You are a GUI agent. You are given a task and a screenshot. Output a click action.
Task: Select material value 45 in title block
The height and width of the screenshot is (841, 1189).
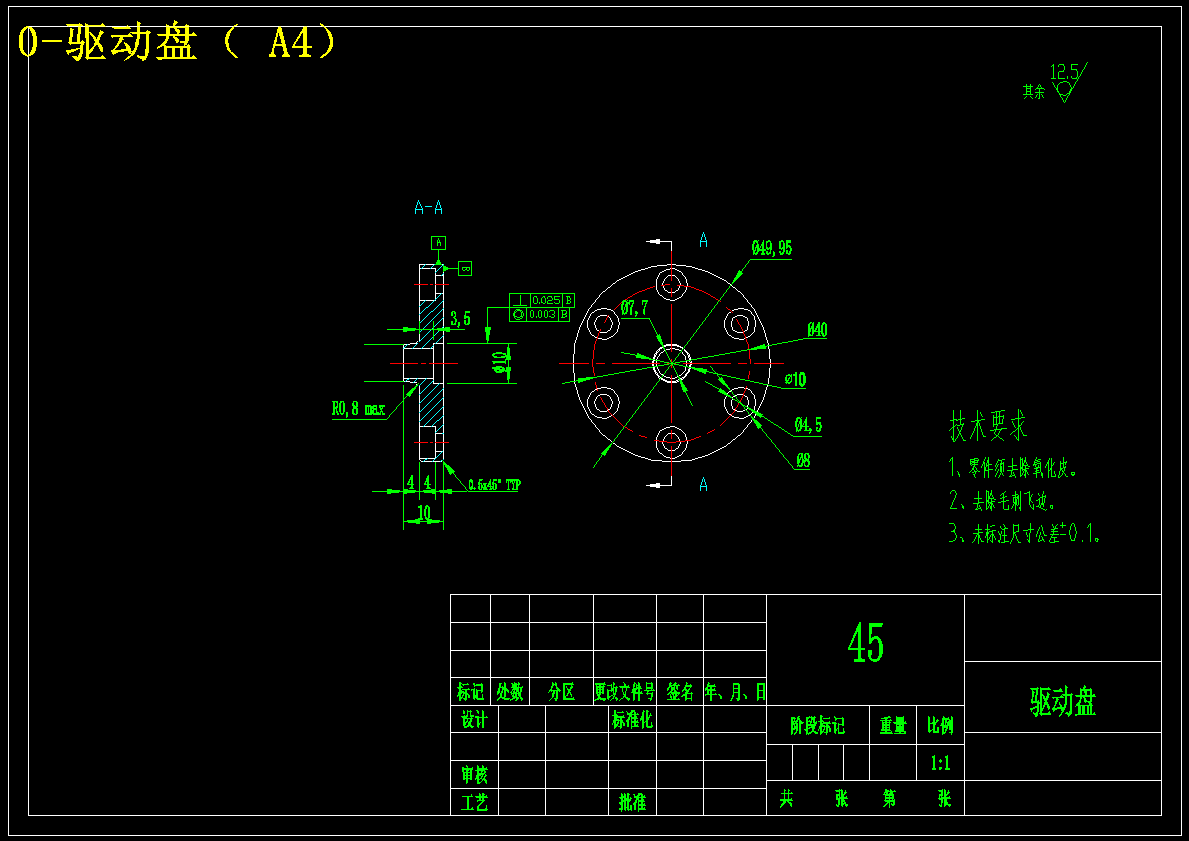tap(865, 642)
